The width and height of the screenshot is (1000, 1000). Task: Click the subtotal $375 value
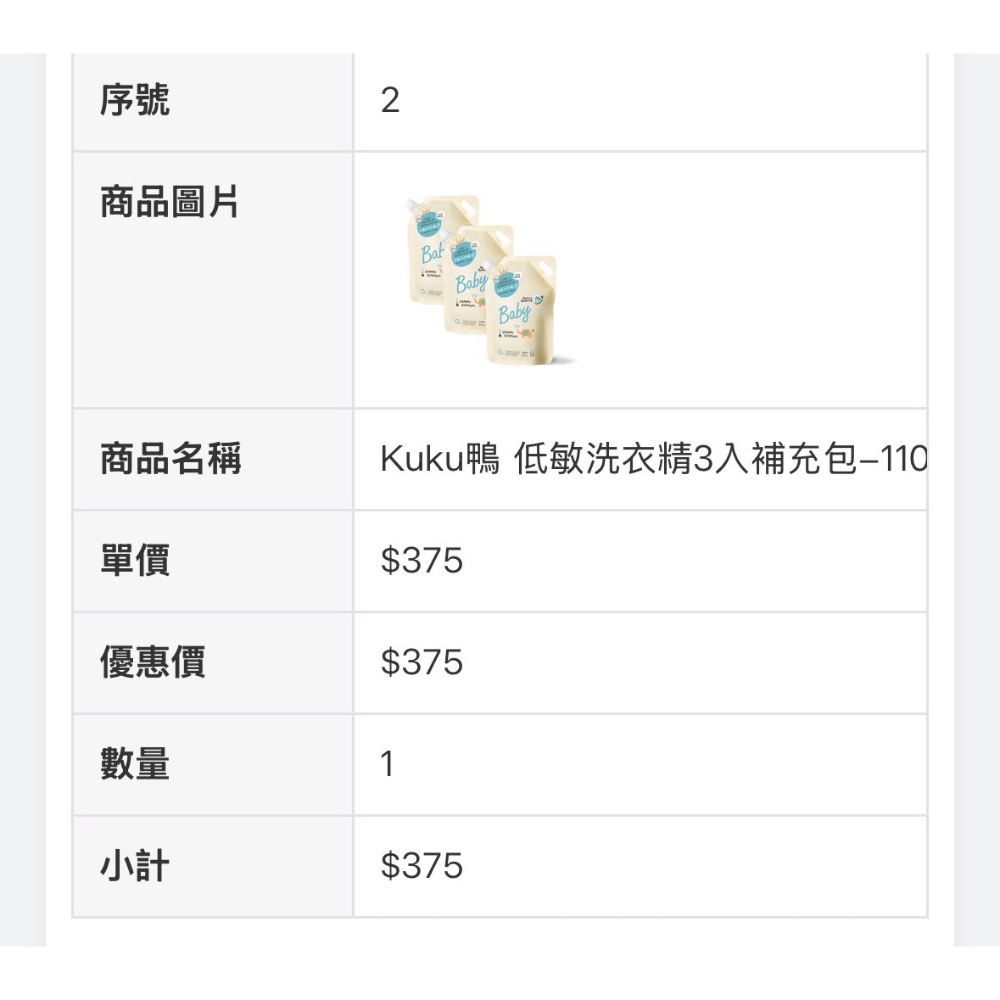(422, 865)
